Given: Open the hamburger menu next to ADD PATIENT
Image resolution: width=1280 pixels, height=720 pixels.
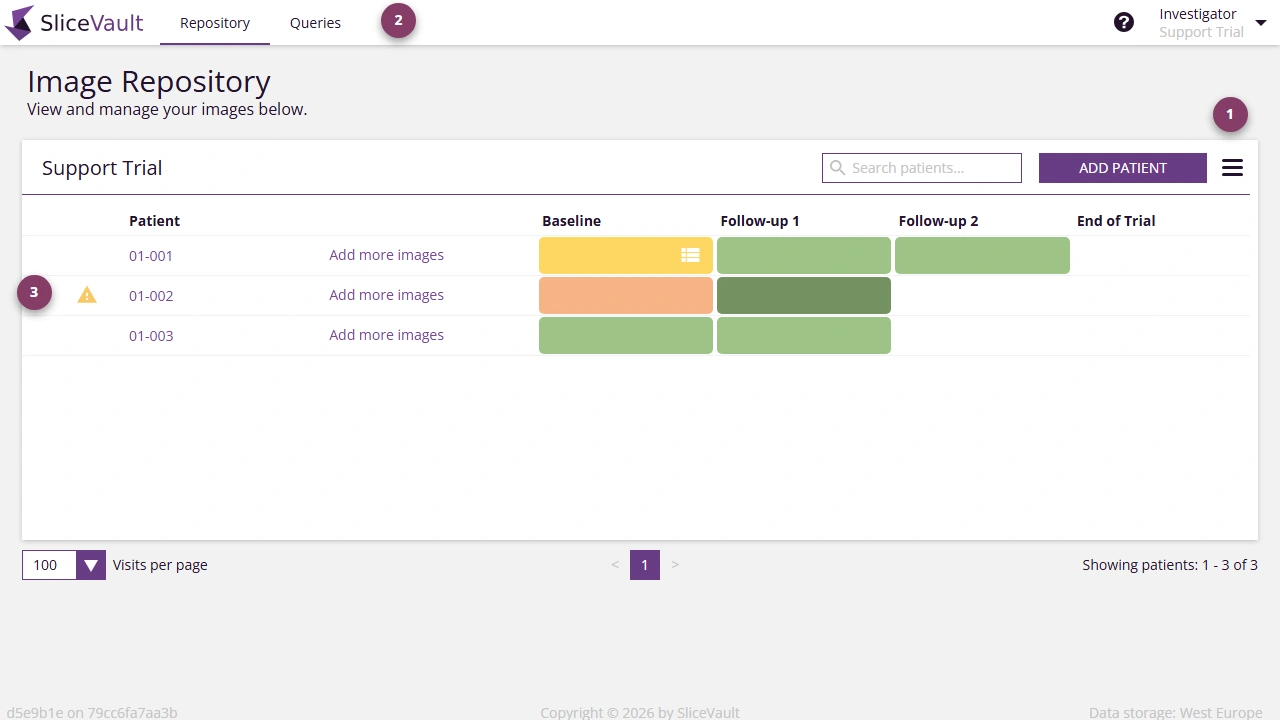Looking at the screenshot, I should pos(1232,167).
